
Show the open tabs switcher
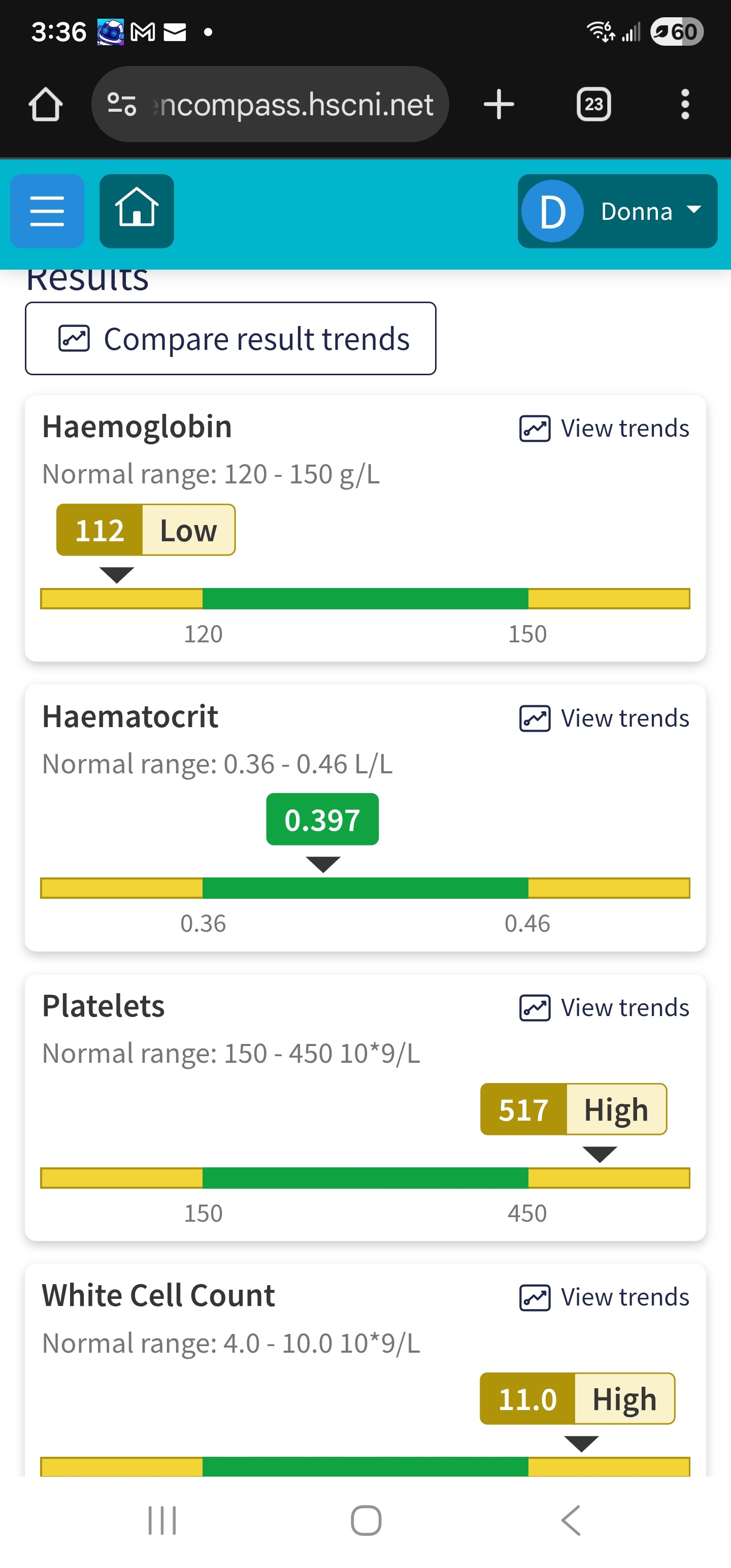click(x=593, y=104)
